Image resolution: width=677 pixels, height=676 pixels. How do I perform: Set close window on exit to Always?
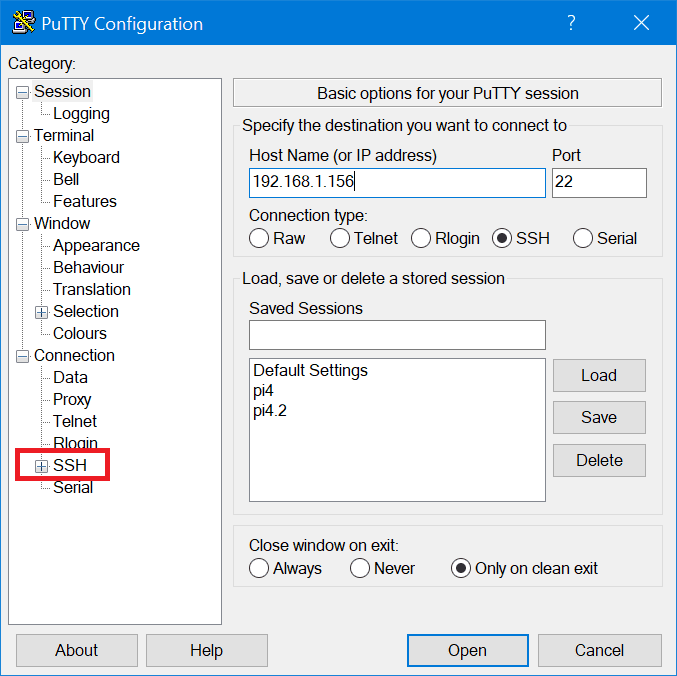pyautogui.click(x=259, y=568)
